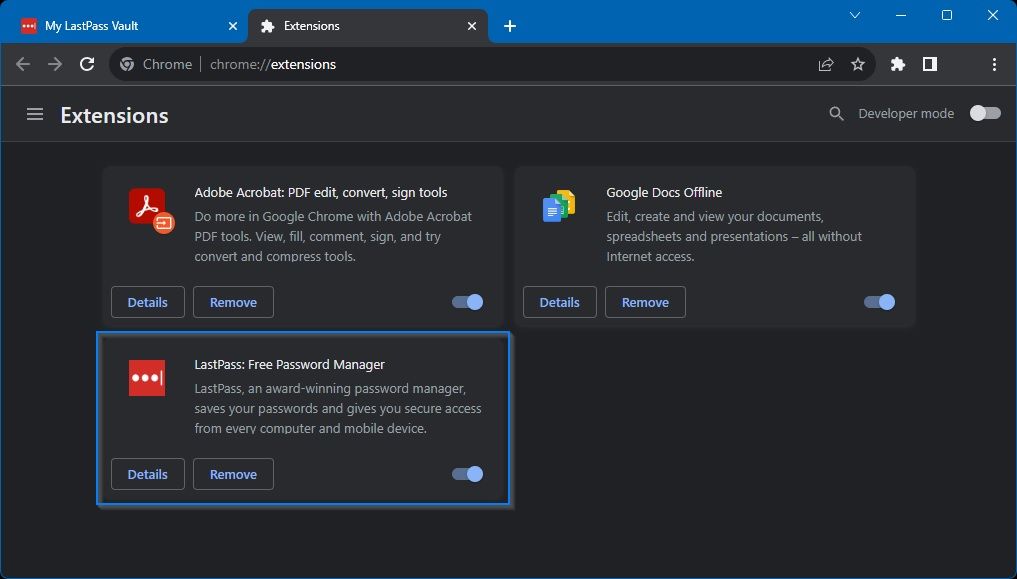Open the Extensions page hamburger menu
1017x579 pixels.
pos(35,114)
